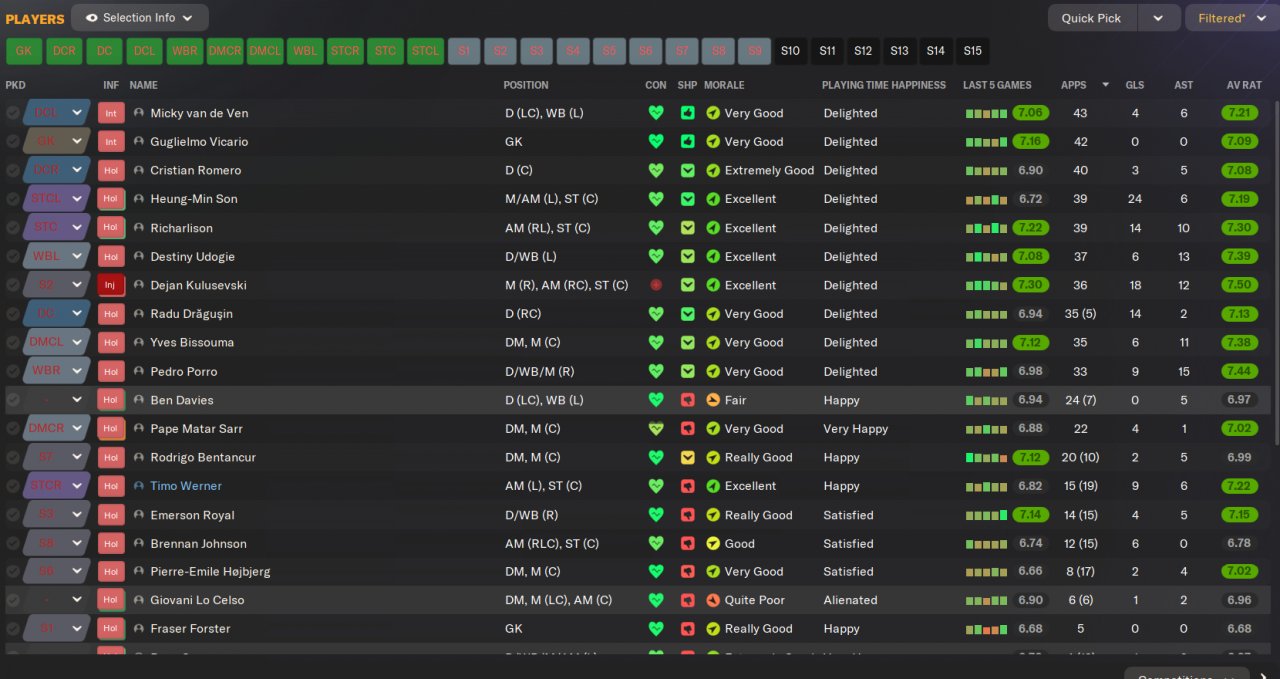
Task: Toggle the pick checkmark for Ben Davies
Action: [13, 400]
